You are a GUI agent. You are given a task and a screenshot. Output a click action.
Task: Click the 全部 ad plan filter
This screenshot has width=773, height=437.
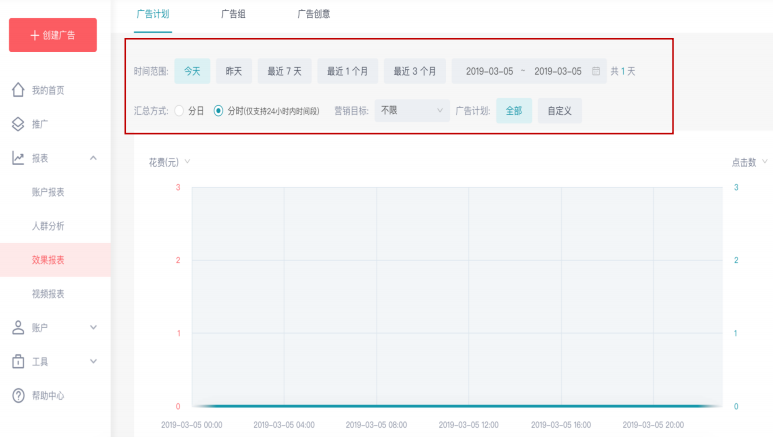514,110
